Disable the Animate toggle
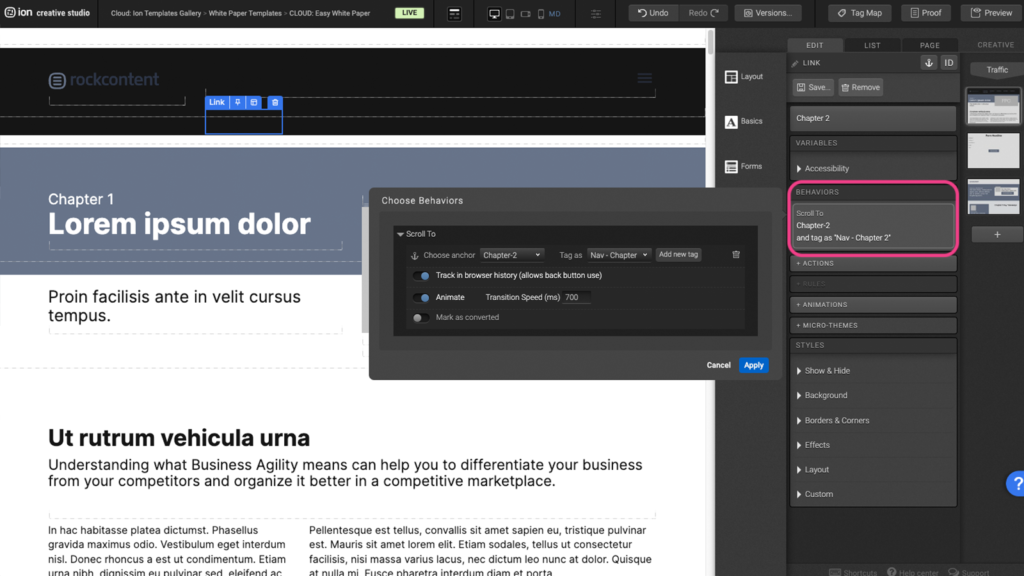Image resolution: width=1024 pixels, height=576 pixels. coord(421,297)
